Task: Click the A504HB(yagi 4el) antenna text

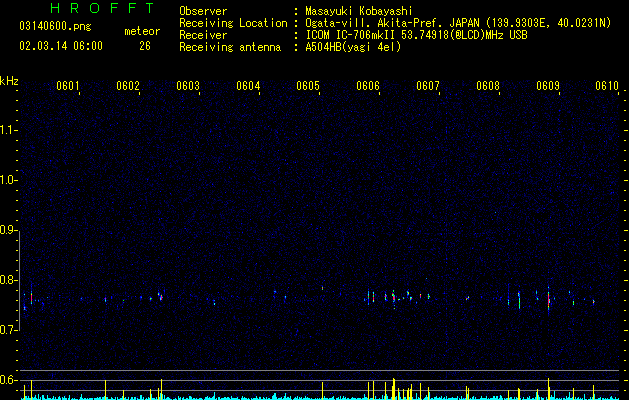Action: click(353, 47)
